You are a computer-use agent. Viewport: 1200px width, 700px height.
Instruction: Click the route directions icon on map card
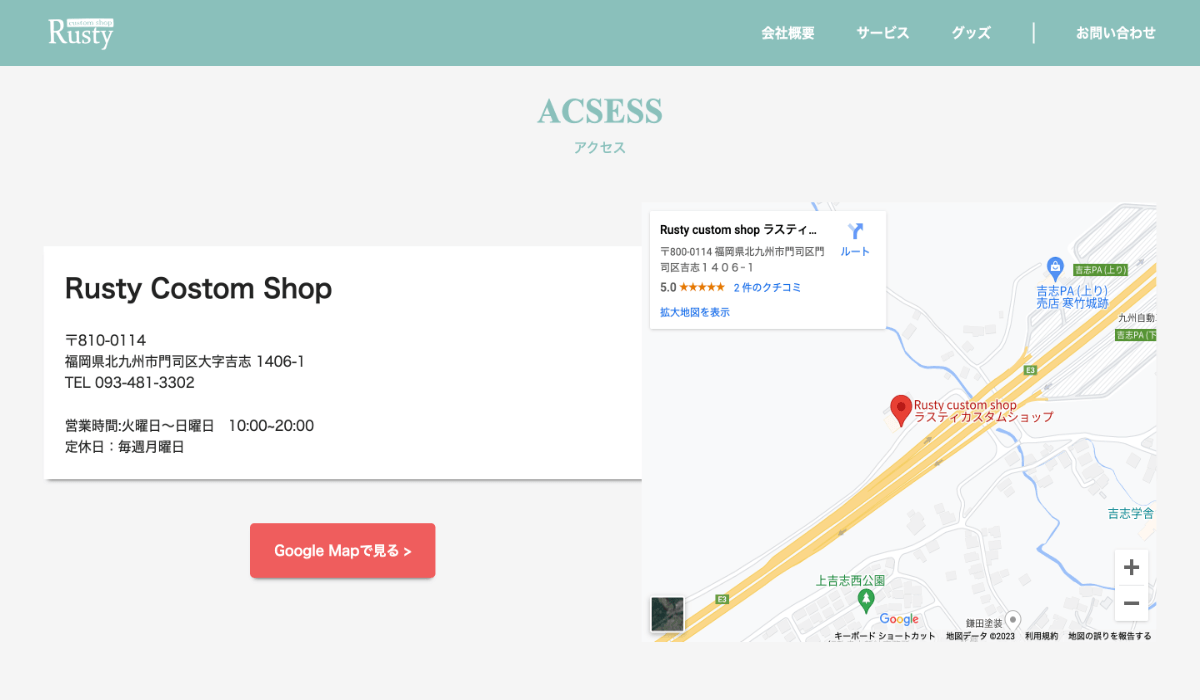855,231
